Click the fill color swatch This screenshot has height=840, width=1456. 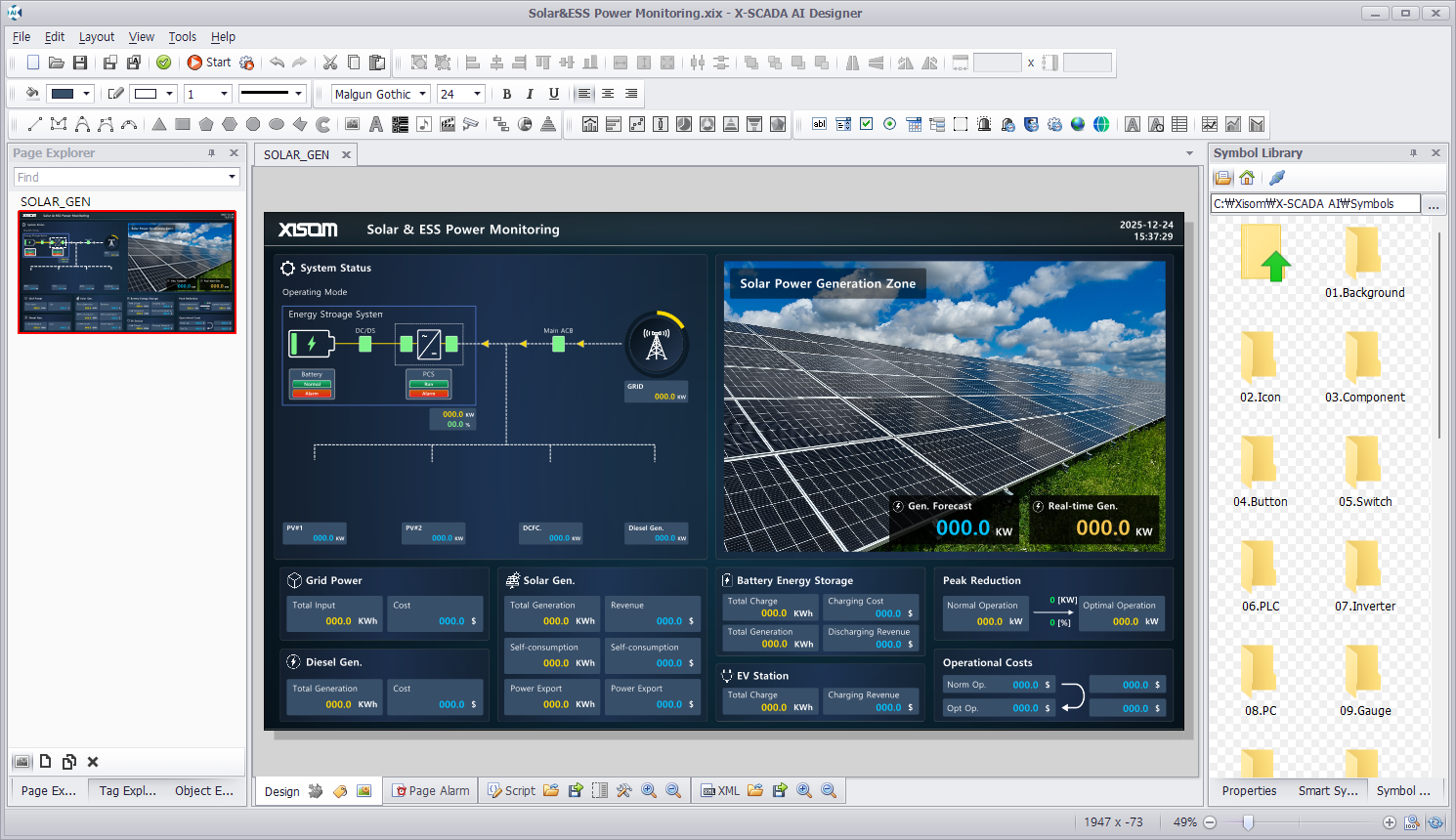[63, 94]
